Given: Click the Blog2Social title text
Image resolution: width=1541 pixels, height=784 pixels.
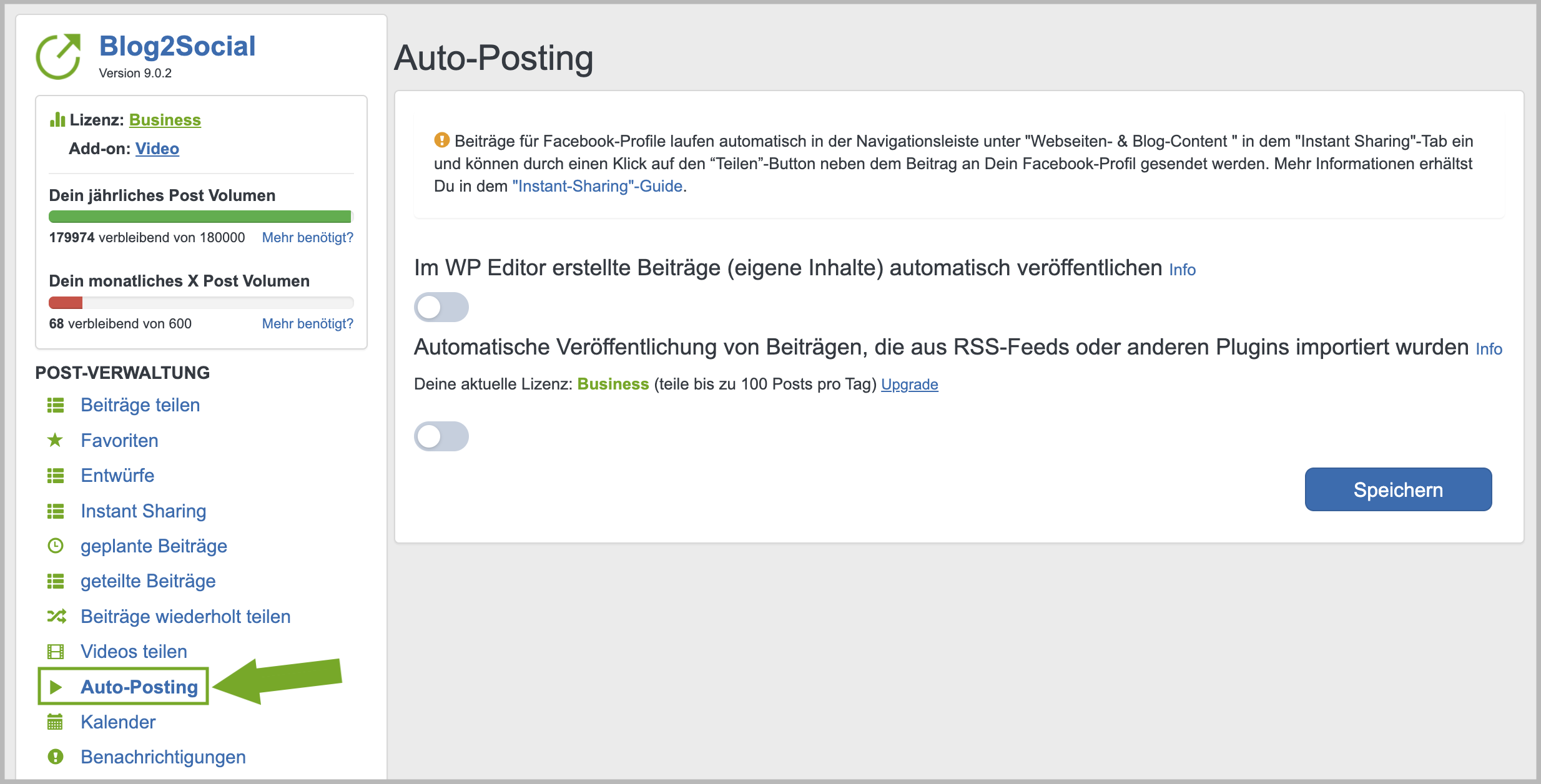Looking at the screenshot, I should [177, 46].
